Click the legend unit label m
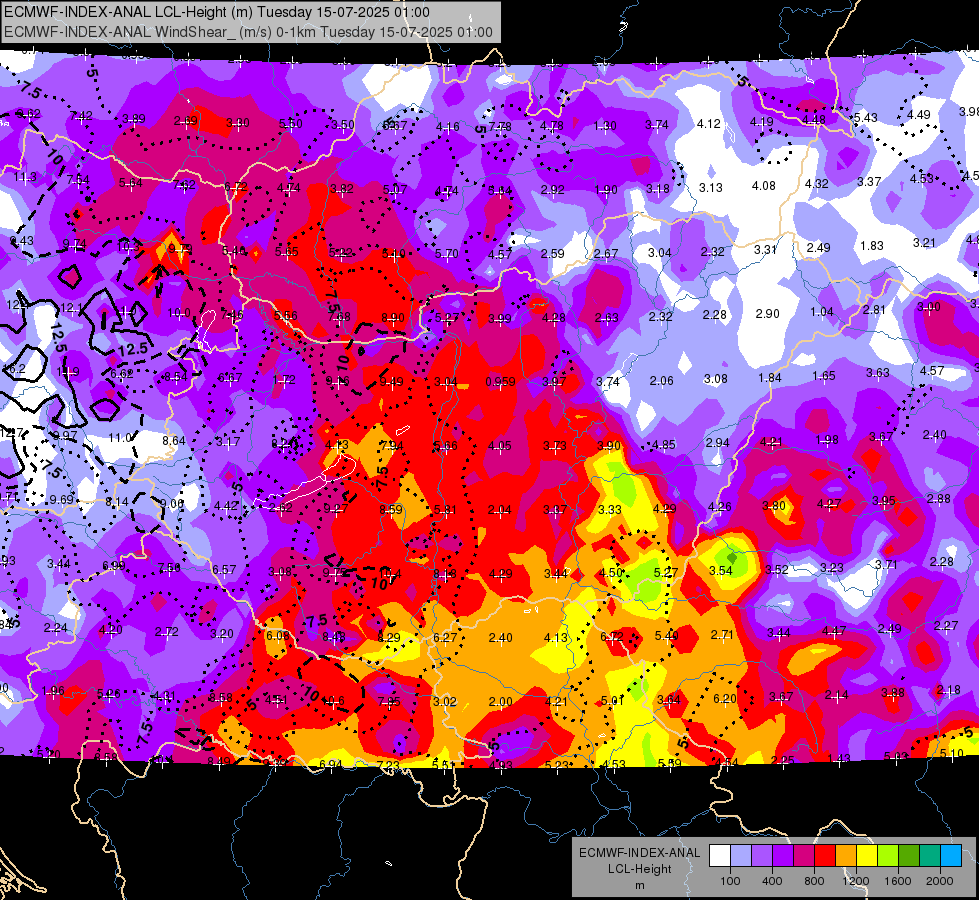The image size is (979, 900). [639, 885]
